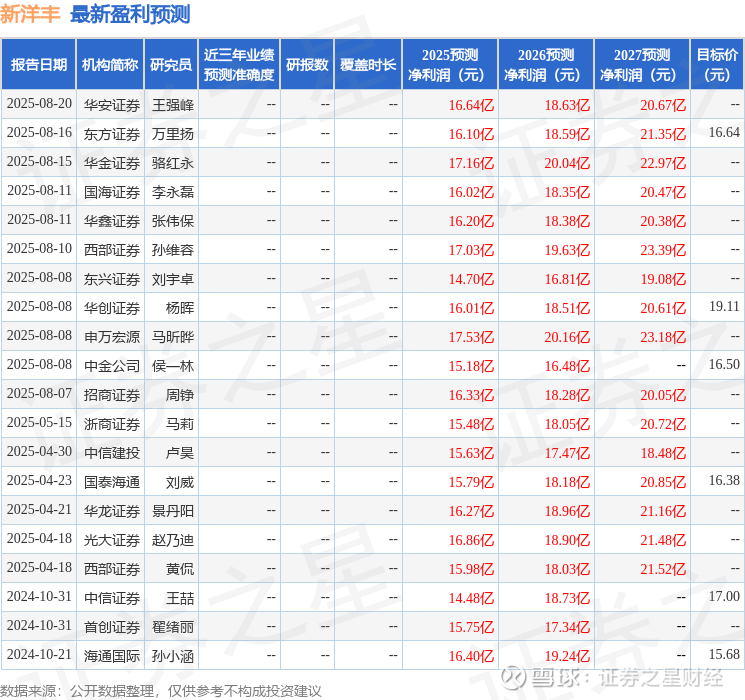Click the target price 16.64
Image resolution: width=745 pixels, height=700 pixels.
click(x=724, y=132)
